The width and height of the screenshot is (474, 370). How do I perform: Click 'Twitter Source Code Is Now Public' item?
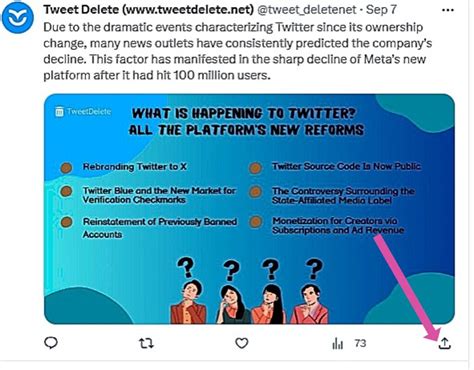tap(346, 166)
